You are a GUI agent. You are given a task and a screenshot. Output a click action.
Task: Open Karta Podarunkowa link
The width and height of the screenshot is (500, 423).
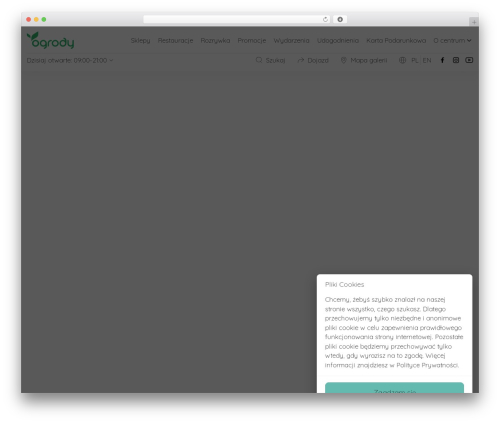(396, 41)
